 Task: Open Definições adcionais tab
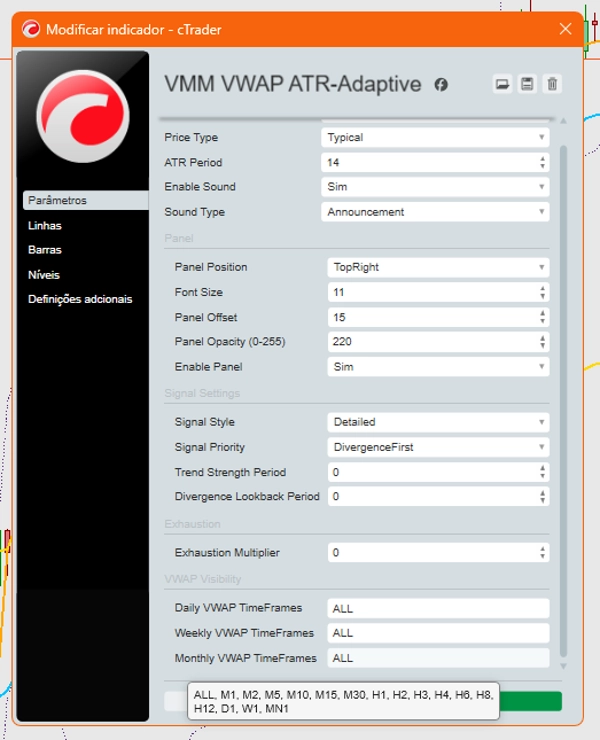pos(80,299)
